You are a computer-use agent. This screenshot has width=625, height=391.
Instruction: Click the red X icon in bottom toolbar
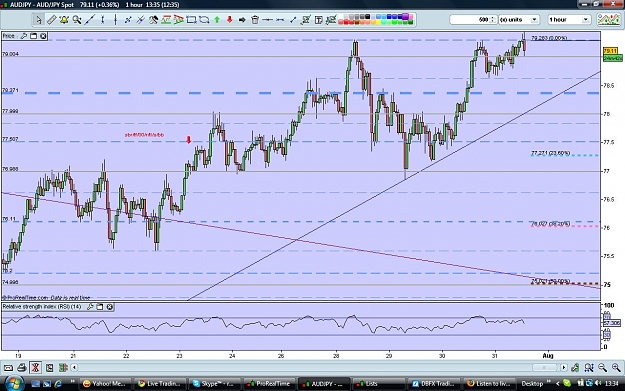point(35,367)
